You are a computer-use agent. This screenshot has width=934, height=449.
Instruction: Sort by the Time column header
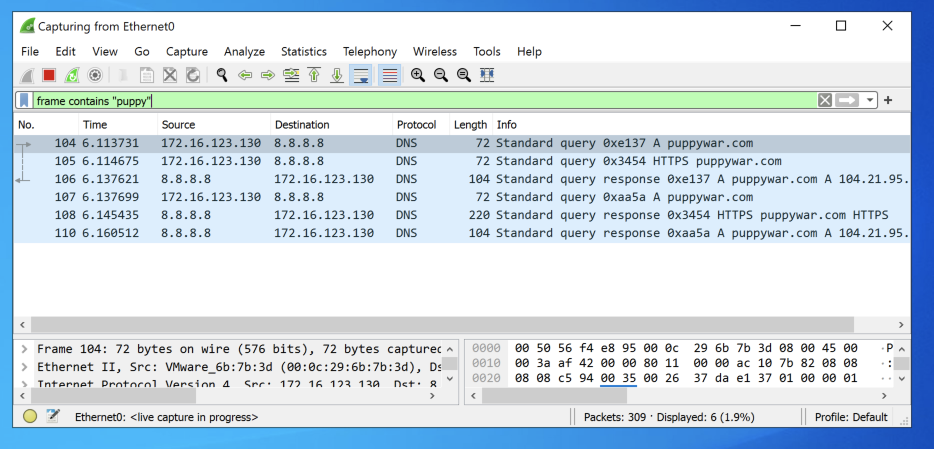pyautogui.click(x=118, y=125)
